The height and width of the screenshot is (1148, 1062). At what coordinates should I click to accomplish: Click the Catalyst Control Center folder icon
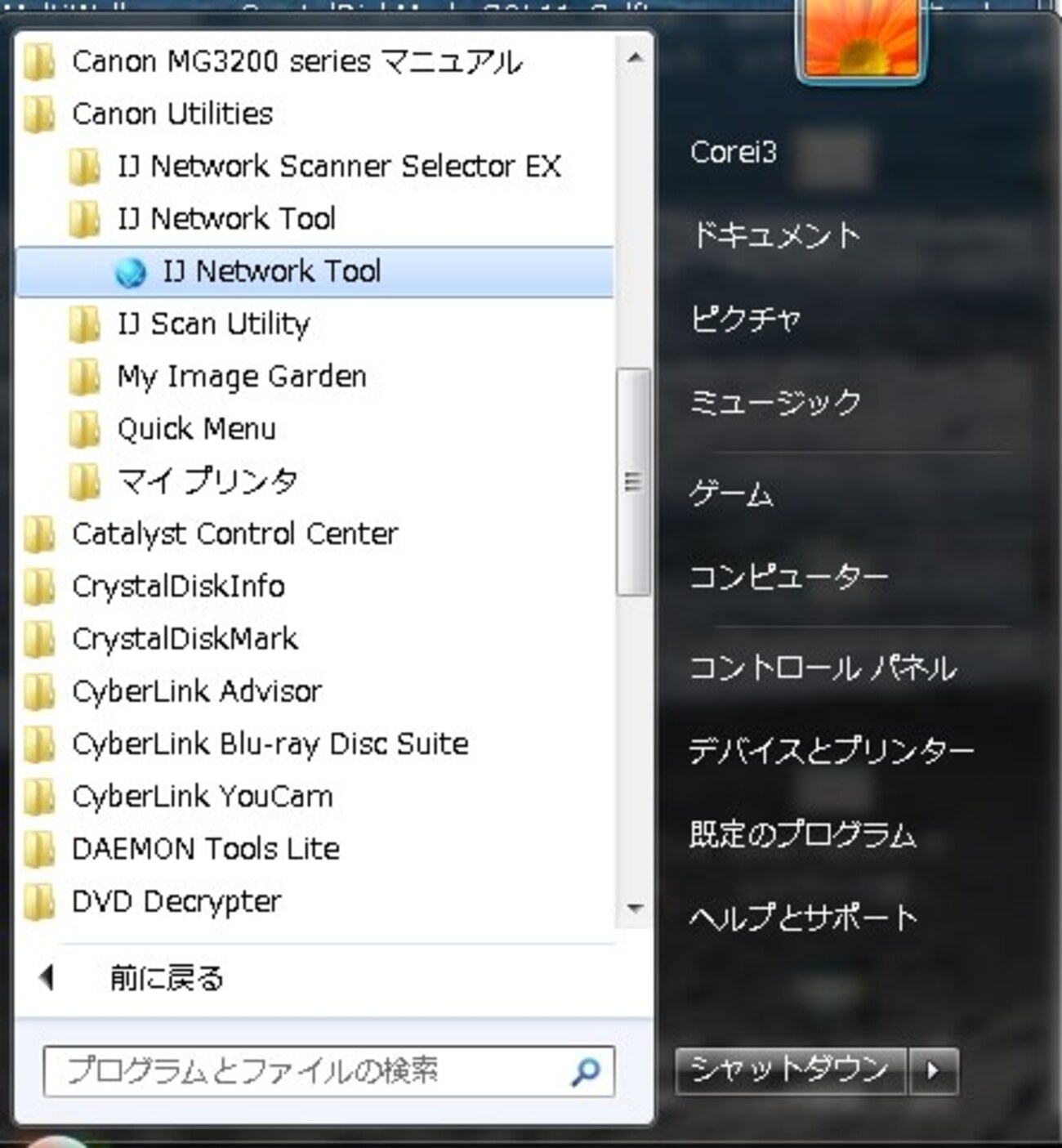point(38,534)
